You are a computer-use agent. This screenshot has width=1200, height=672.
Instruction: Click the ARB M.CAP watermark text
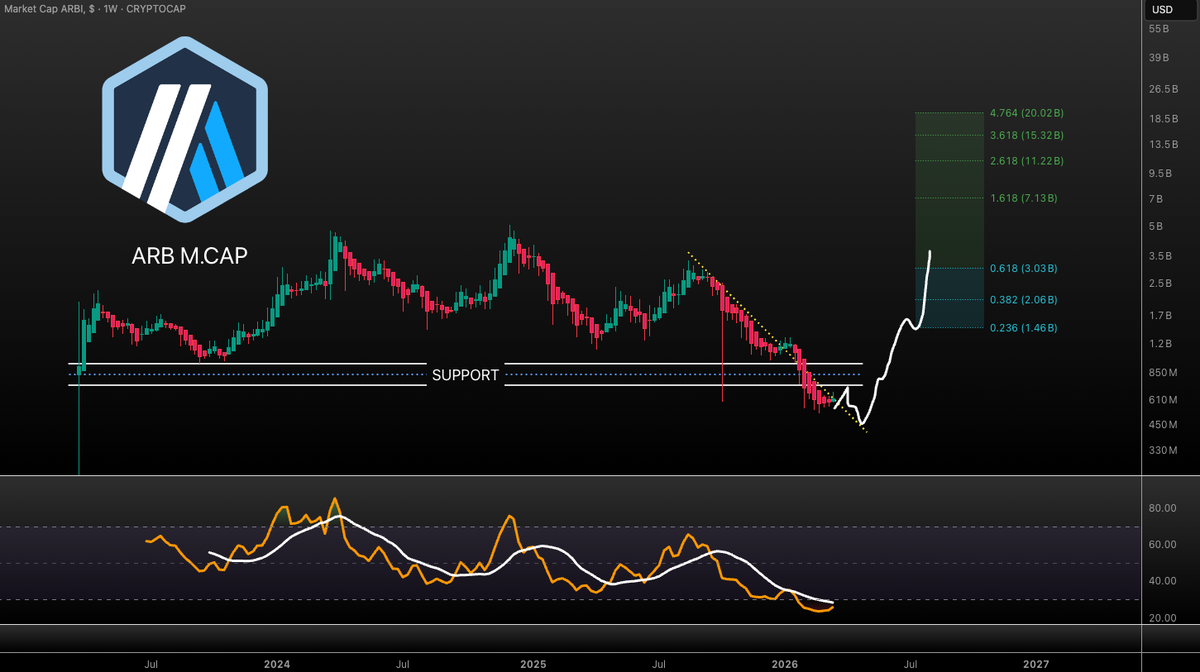pos(190,255)
